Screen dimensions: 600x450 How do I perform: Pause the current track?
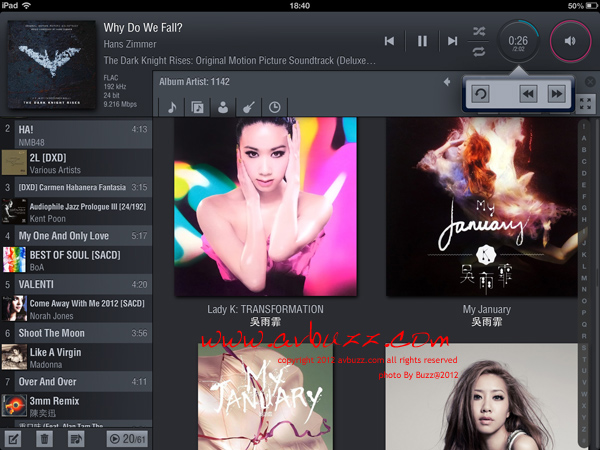(x=422, y=41)
